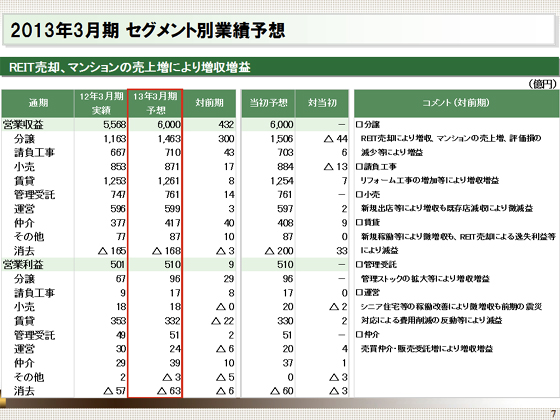Click the 管理受託 label under 営業収益
The width and height of the screenshot is (560, 420).
(x=34, y=195)
